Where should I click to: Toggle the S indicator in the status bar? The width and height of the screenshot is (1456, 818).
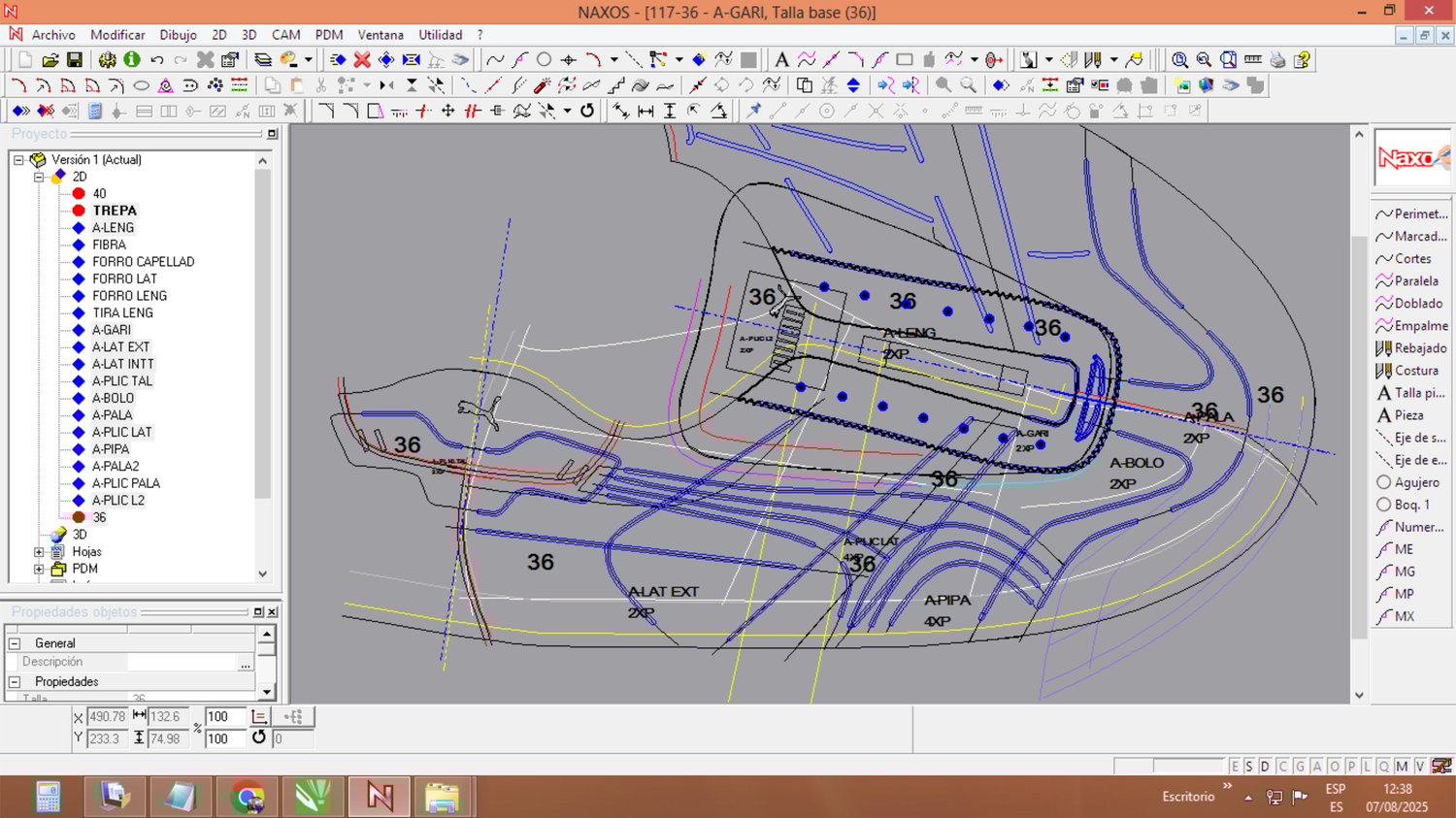tap(1249, 767)
